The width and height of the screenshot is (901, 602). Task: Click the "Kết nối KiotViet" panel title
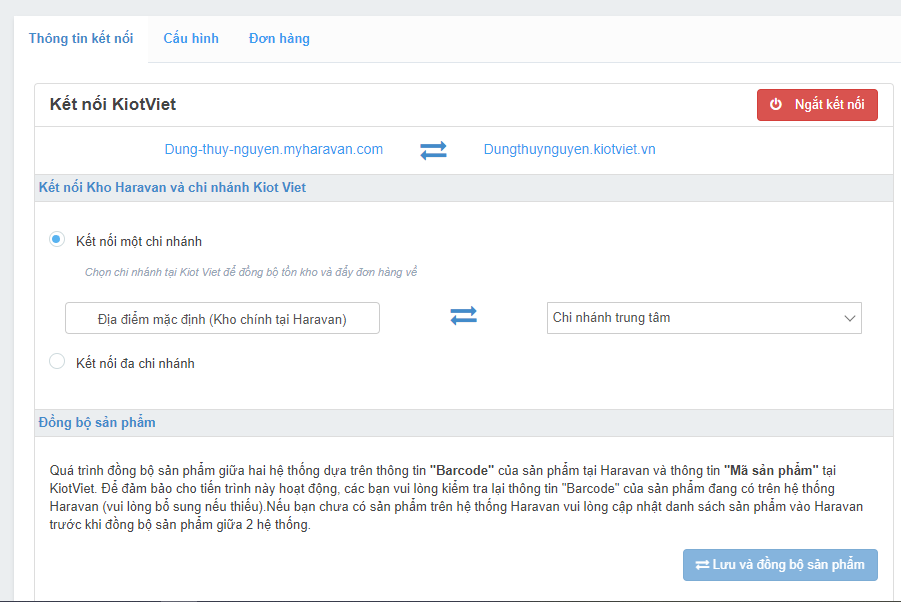click(x=113, y=104)
